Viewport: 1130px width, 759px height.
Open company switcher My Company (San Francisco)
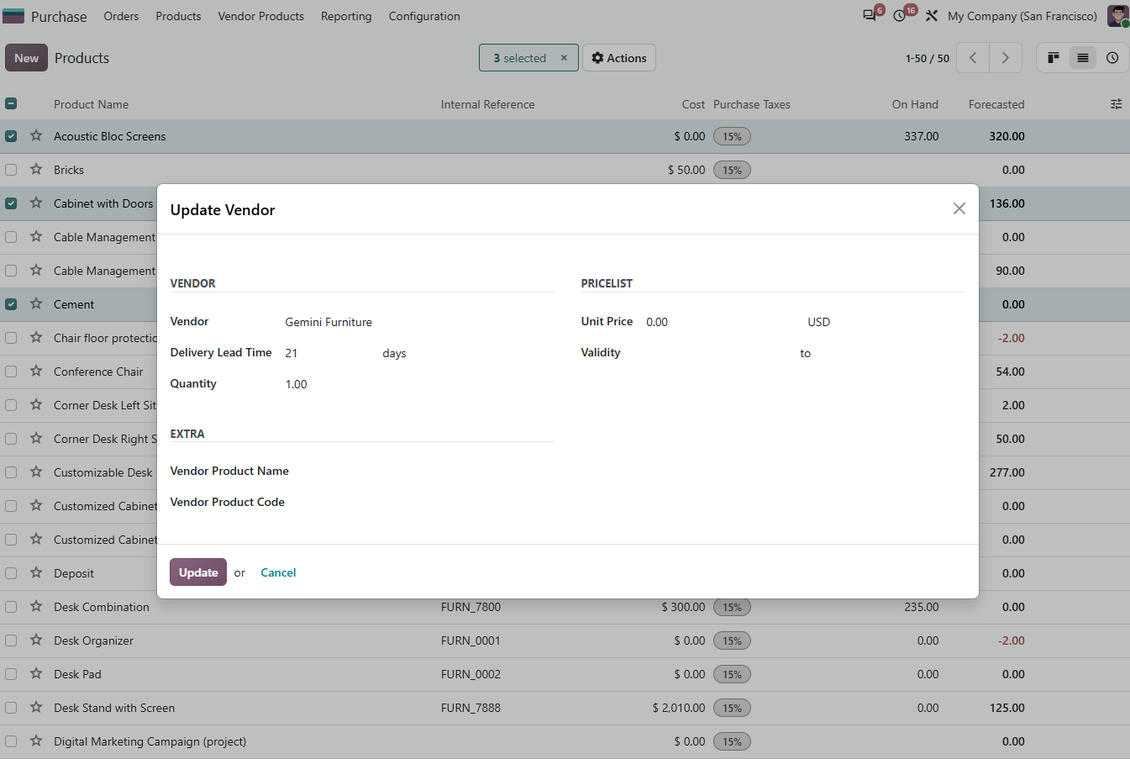1022,16
